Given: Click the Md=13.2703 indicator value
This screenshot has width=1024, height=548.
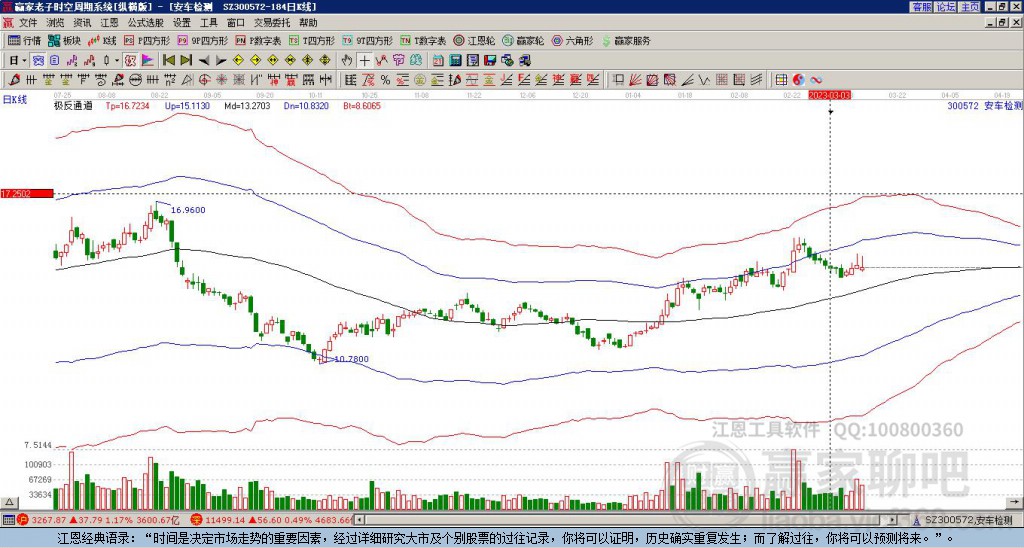Looking at the screenshot, I should (247, 106).
